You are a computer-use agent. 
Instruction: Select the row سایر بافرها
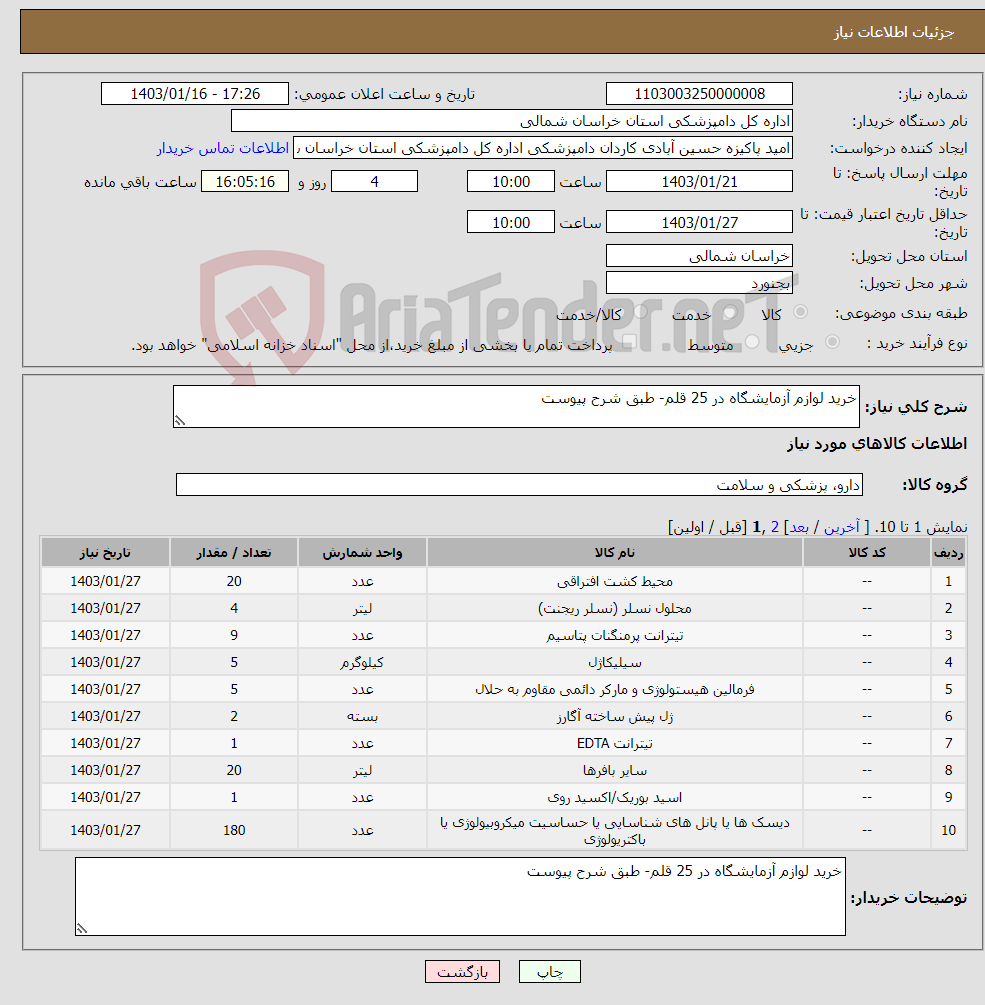tap(503, 770)
